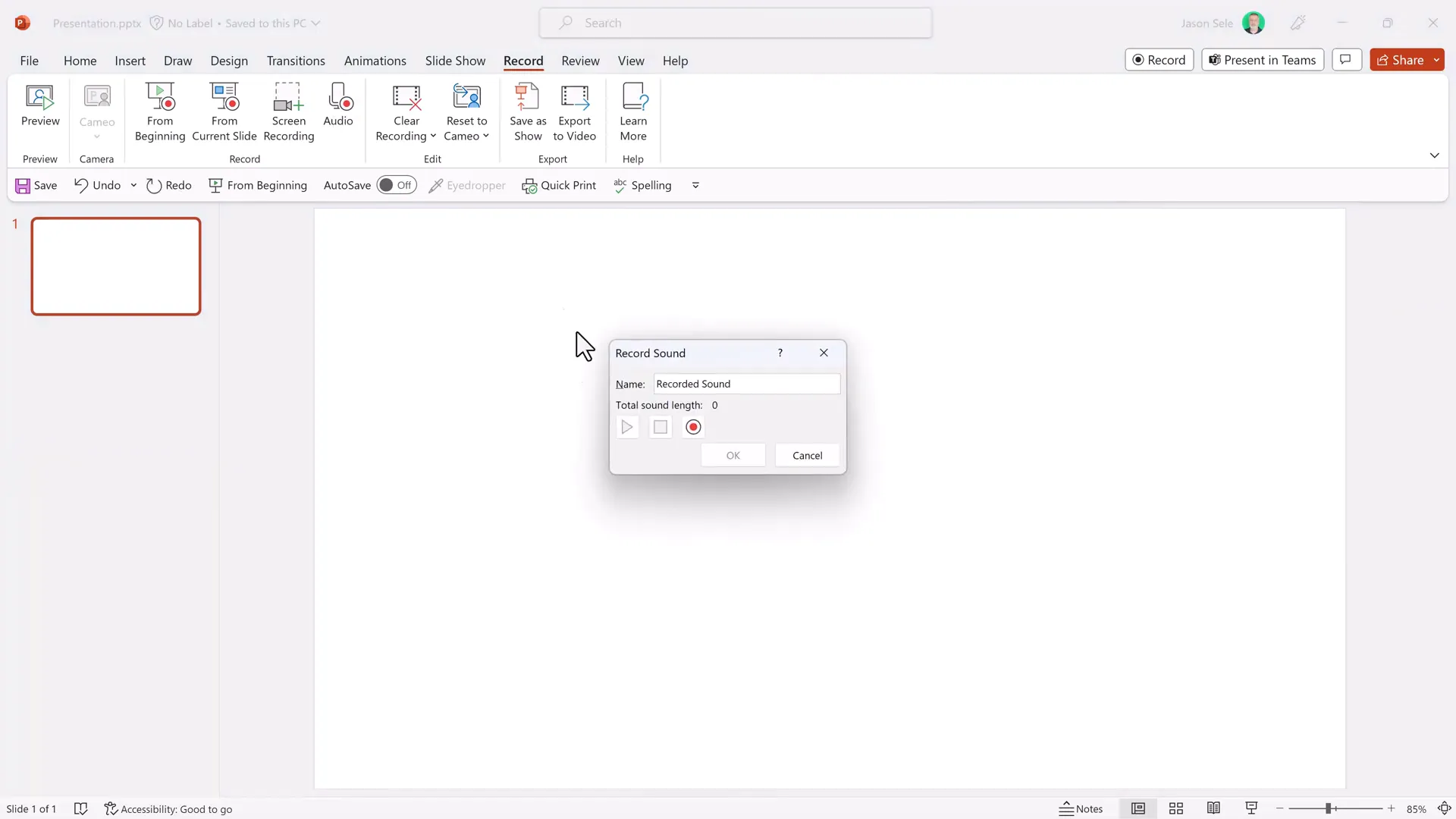Switch to the View tab
Image resolution: width=1456 pixels, height=819 pixels.
tap(631, 61)
